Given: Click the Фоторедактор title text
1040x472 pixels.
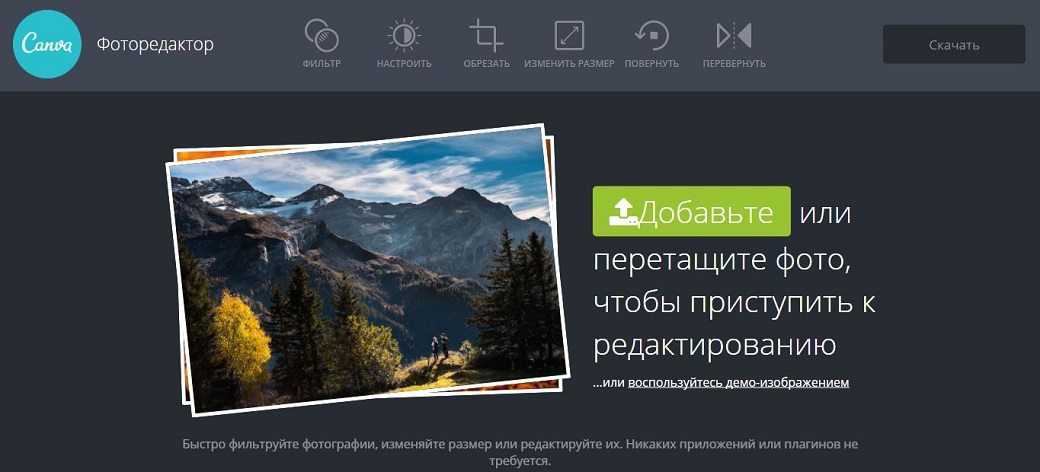Looking at the screenshot, I should [x=155, y=44].
